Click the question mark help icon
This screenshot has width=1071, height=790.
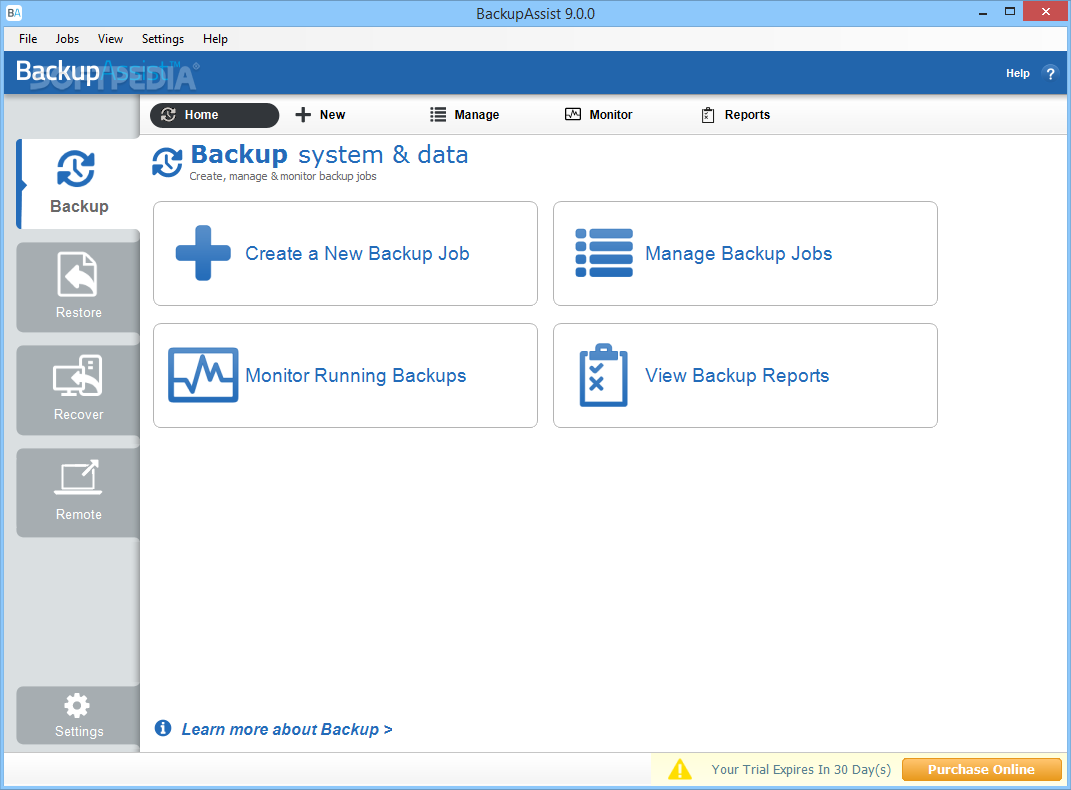1051,73
